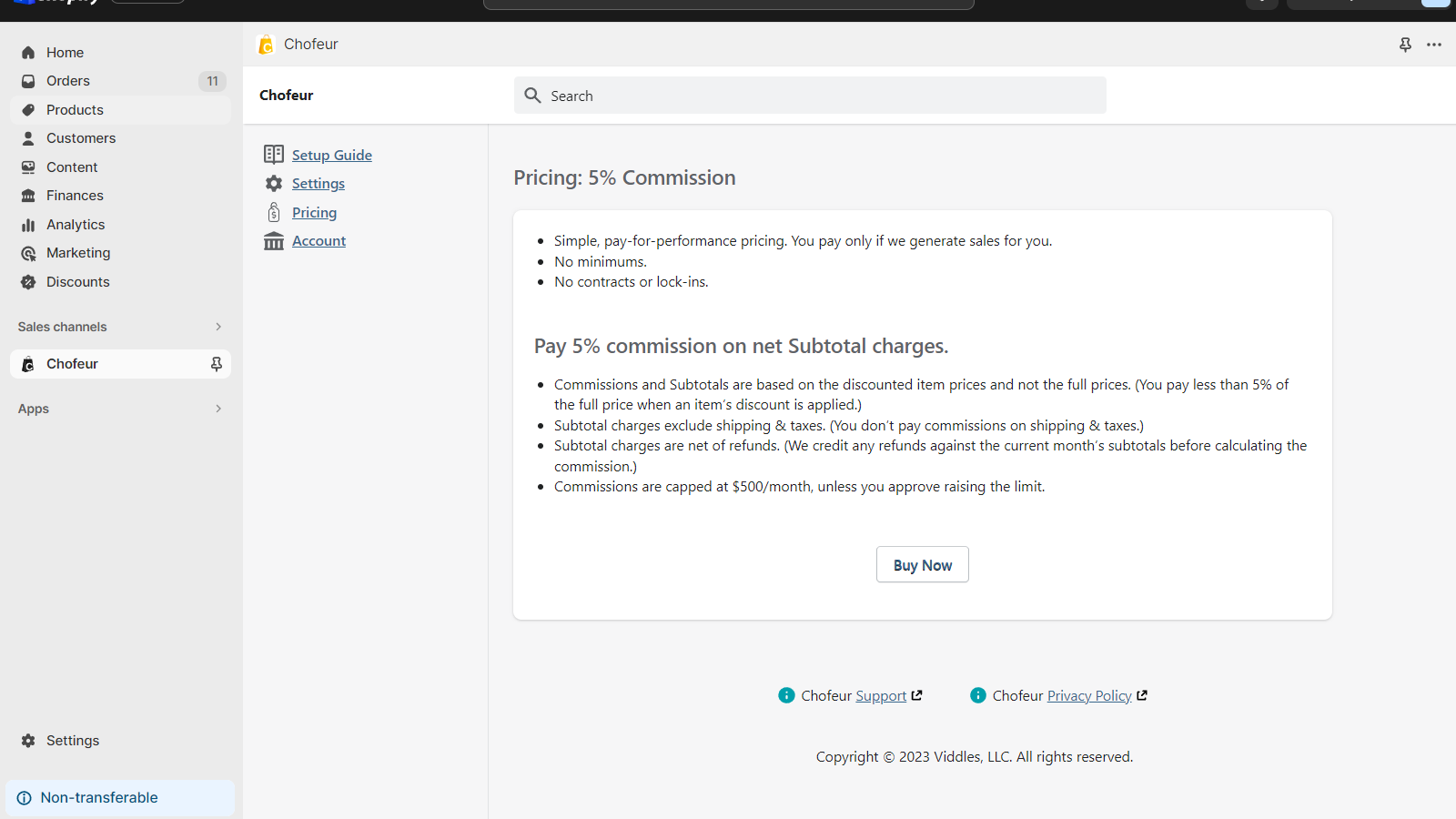Navigate to Customers
Image resolution: width=1456 pixels, height=819 pixels.
120,138
